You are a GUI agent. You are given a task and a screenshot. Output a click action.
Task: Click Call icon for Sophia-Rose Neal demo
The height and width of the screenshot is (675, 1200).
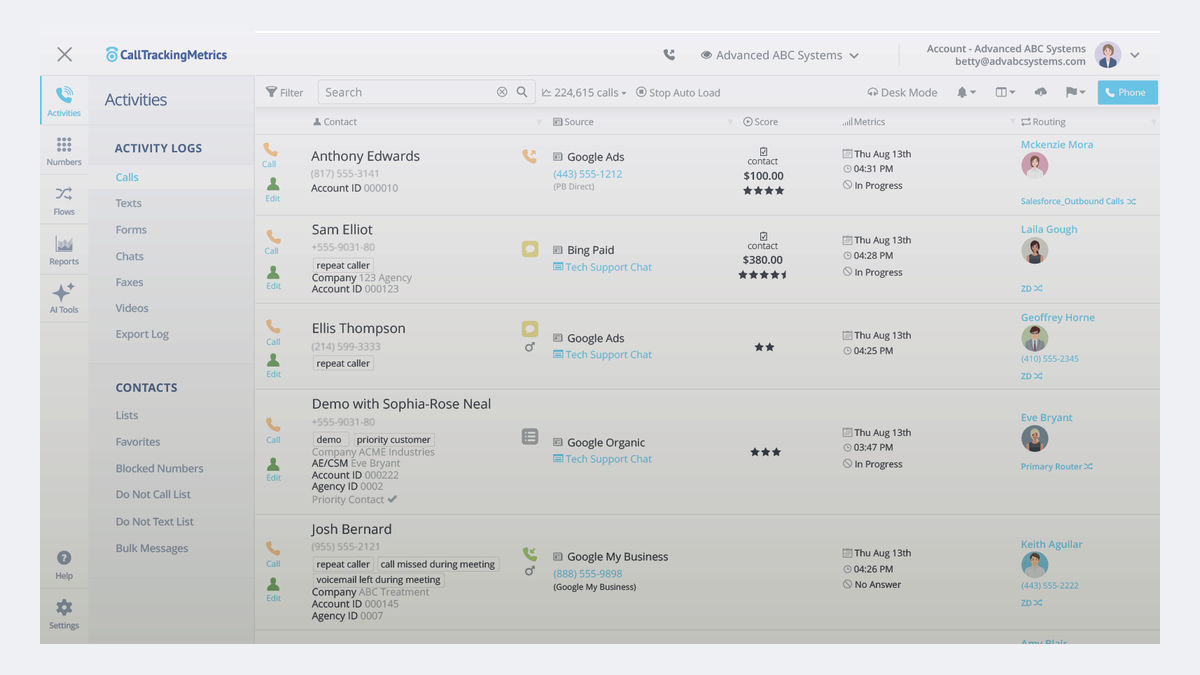[273, 431]
